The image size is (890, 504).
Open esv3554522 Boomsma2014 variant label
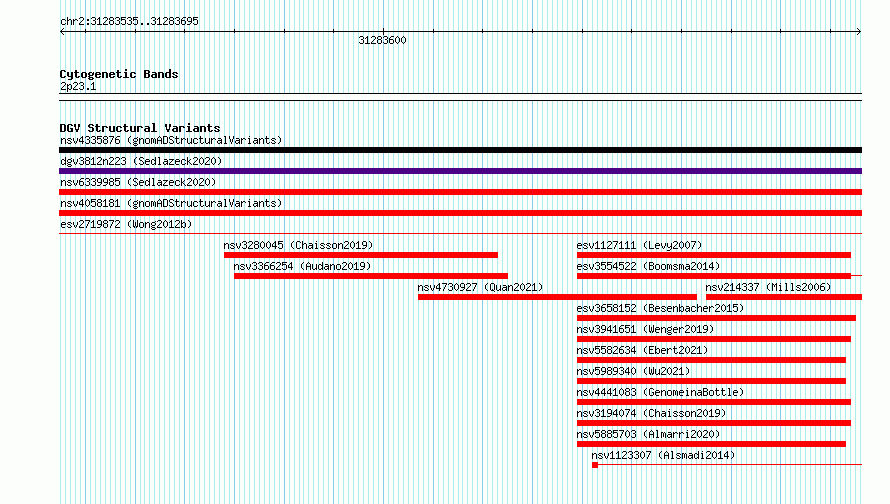pos(648,266)
